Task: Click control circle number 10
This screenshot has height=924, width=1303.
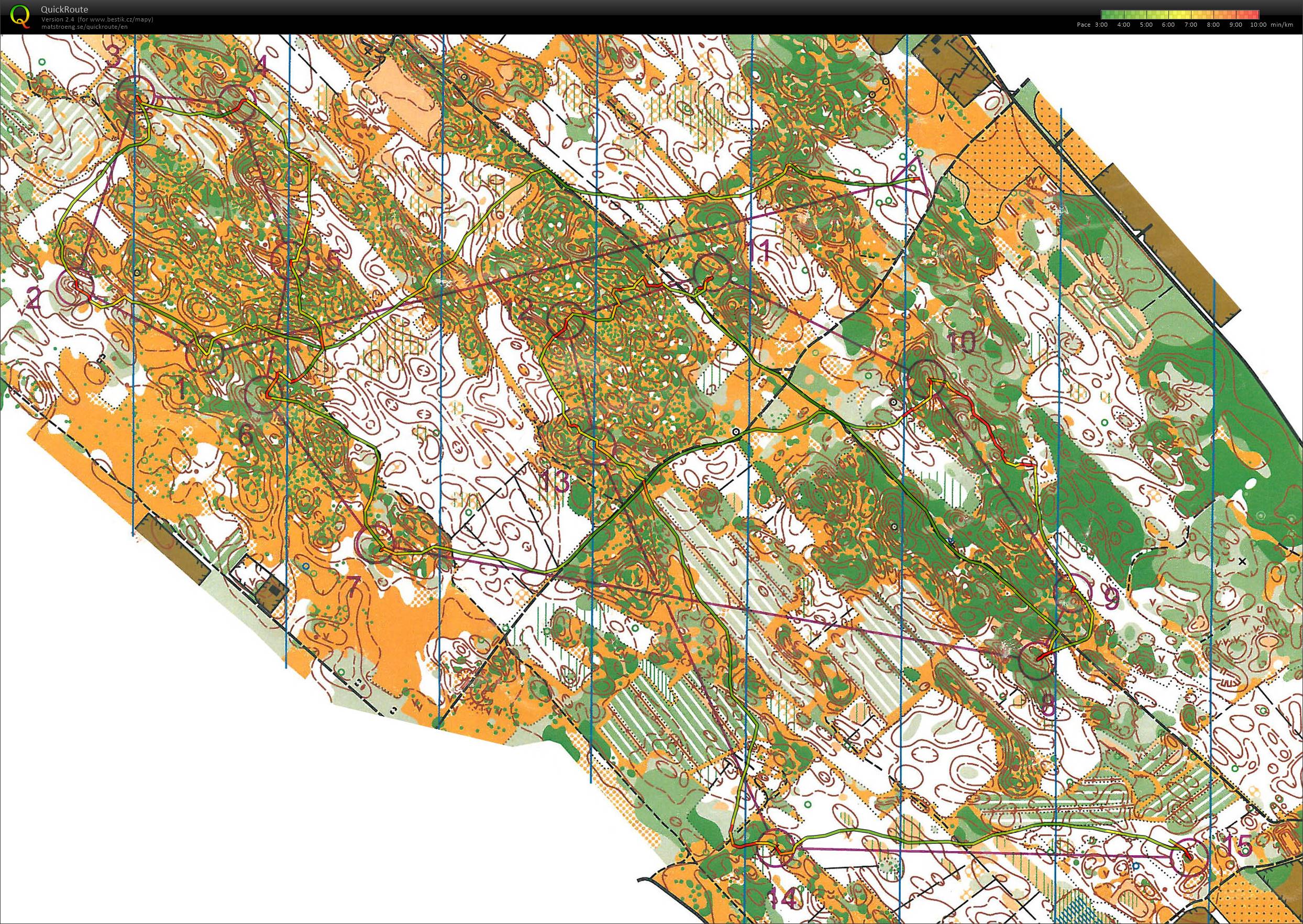Action: pos(926,379)
